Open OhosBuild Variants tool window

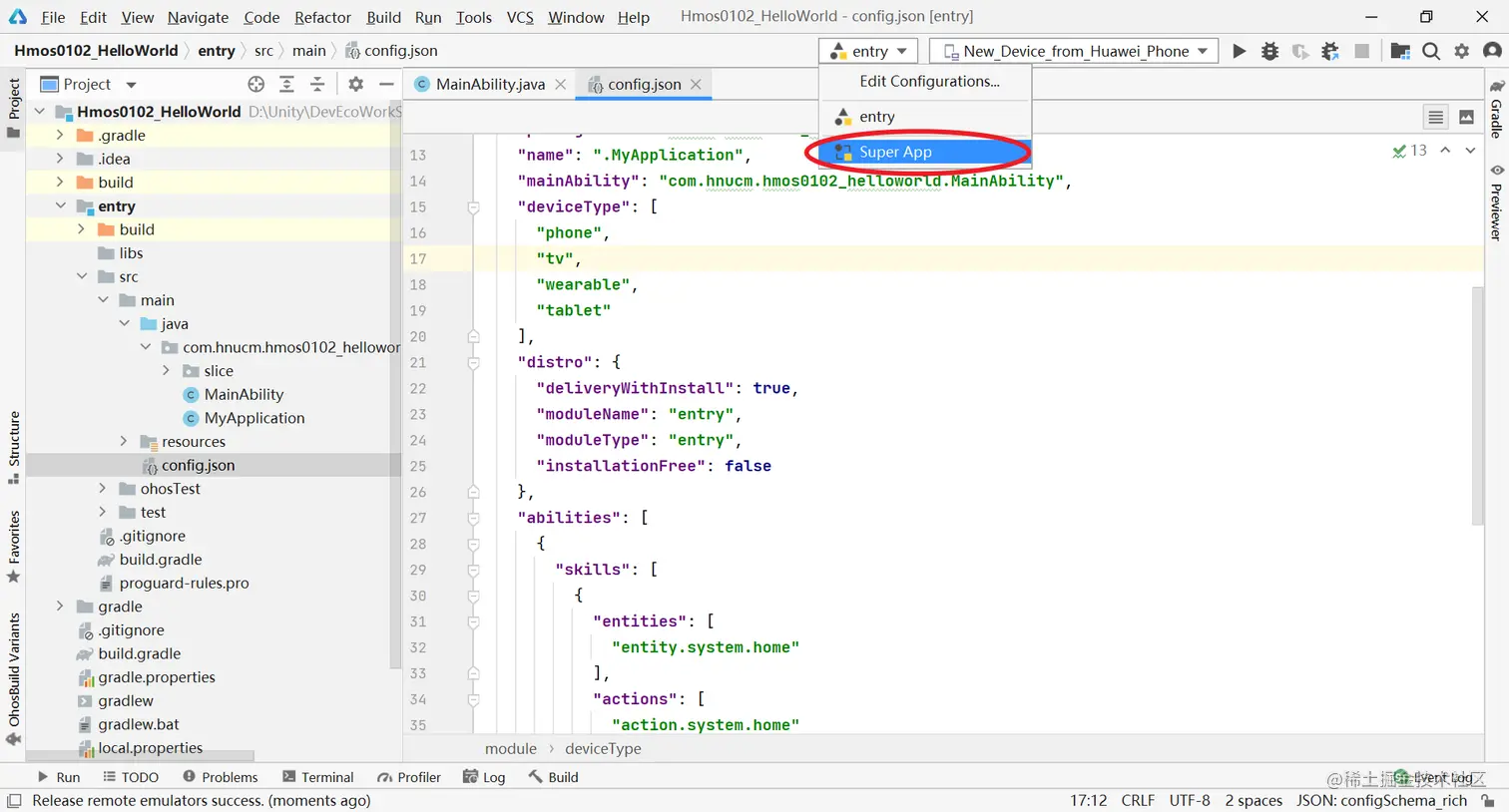click(x=14, y=678)
